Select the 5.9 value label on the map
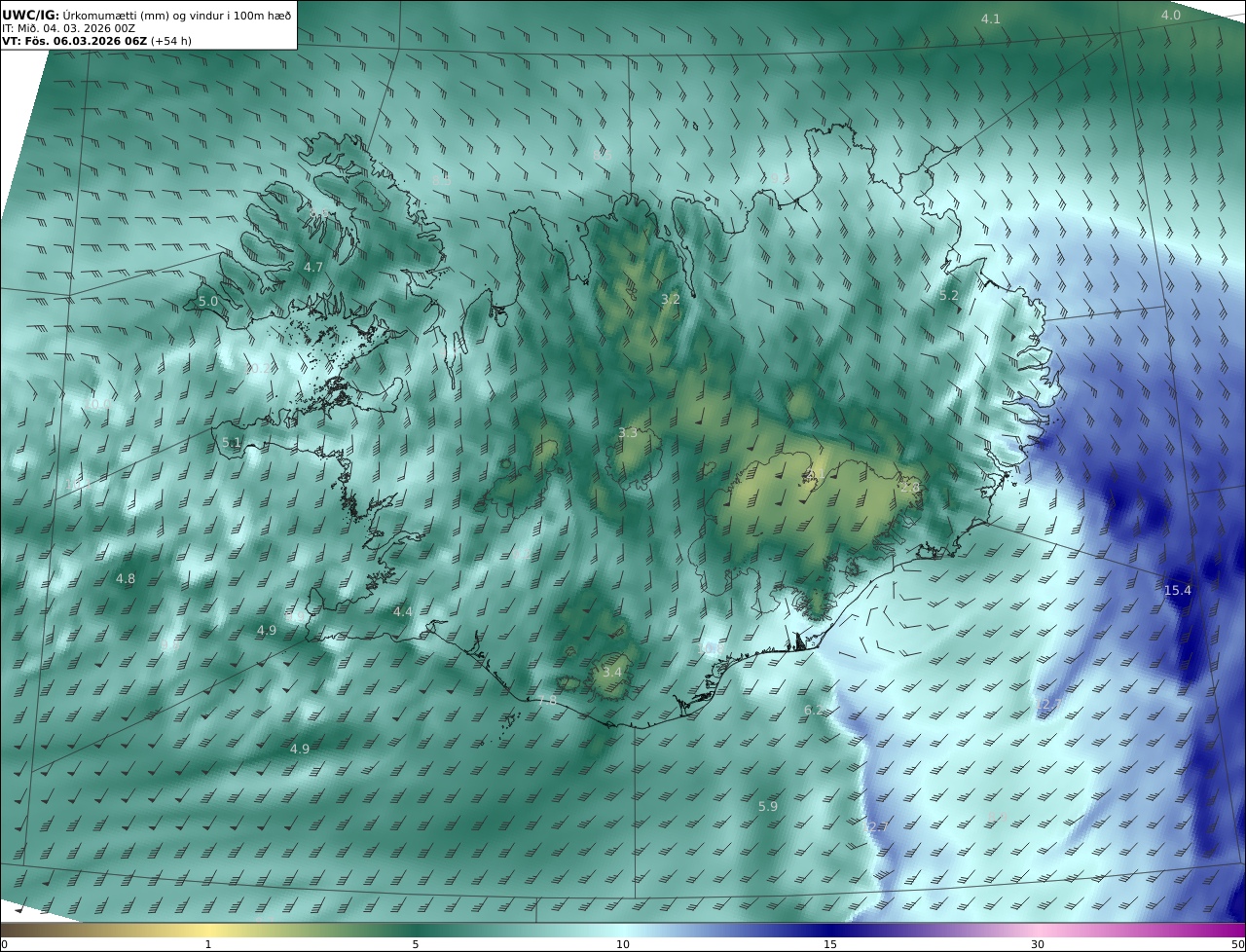Viewport: 1246px width, 952px height. coord(768,806)
